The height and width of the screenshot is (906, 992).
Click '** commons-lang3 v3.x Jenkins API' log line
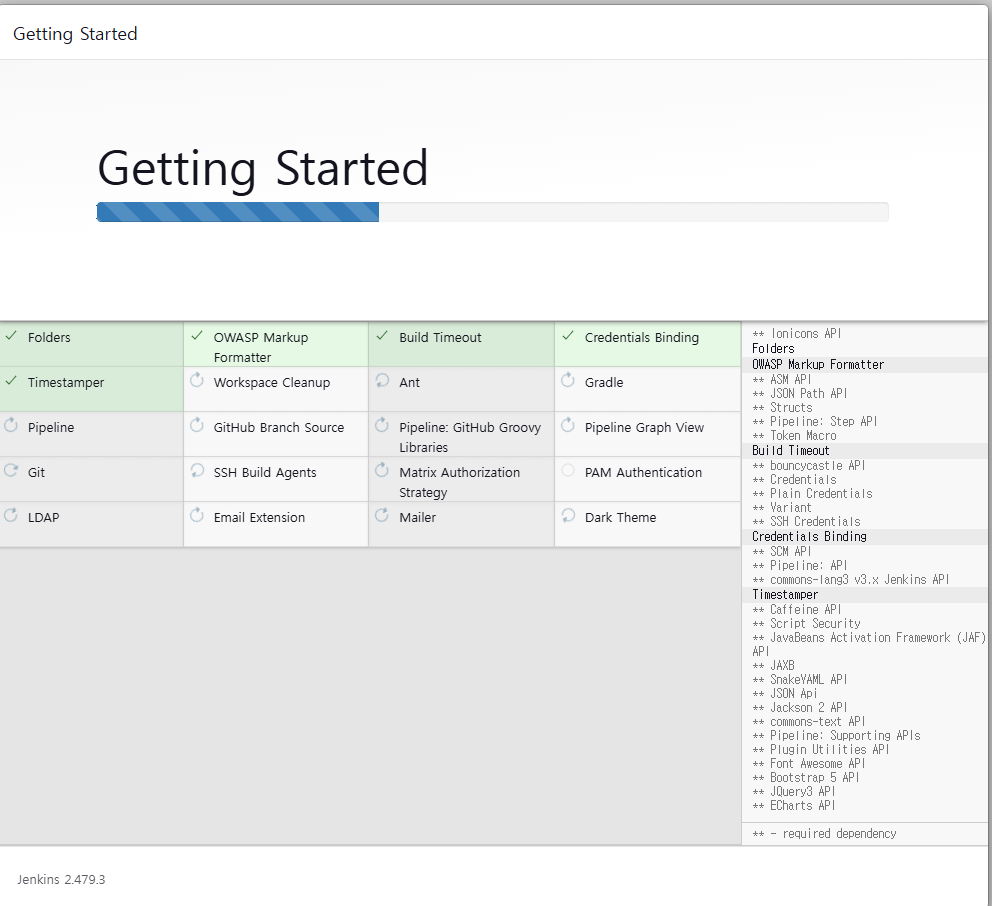click(851, 580)
